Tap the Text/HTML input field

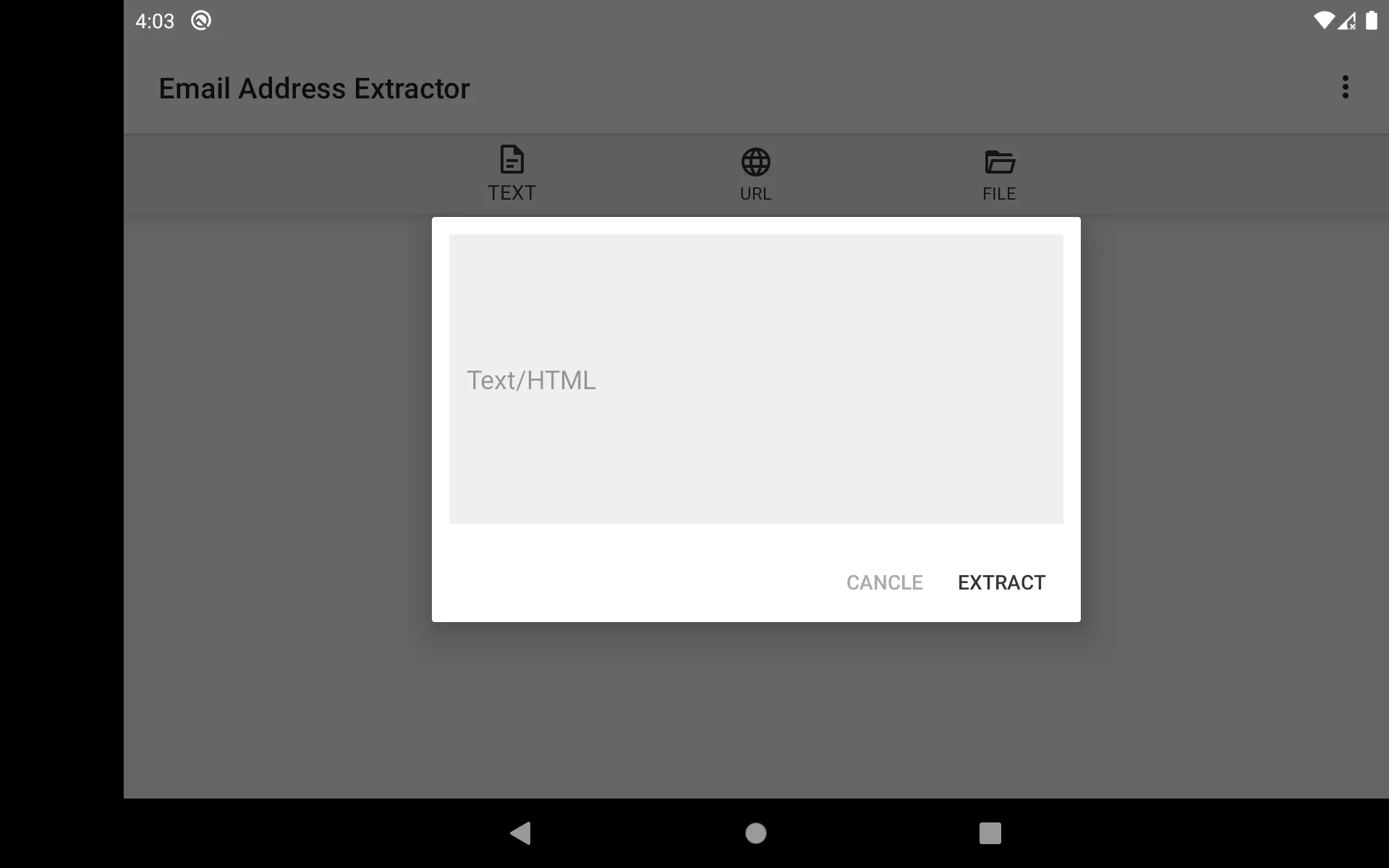[756, 379]
